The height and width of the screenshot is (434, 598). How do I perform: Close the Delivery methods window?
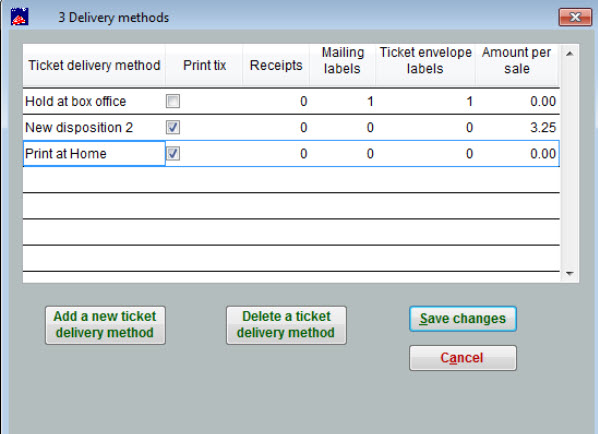tap(575, 17)
